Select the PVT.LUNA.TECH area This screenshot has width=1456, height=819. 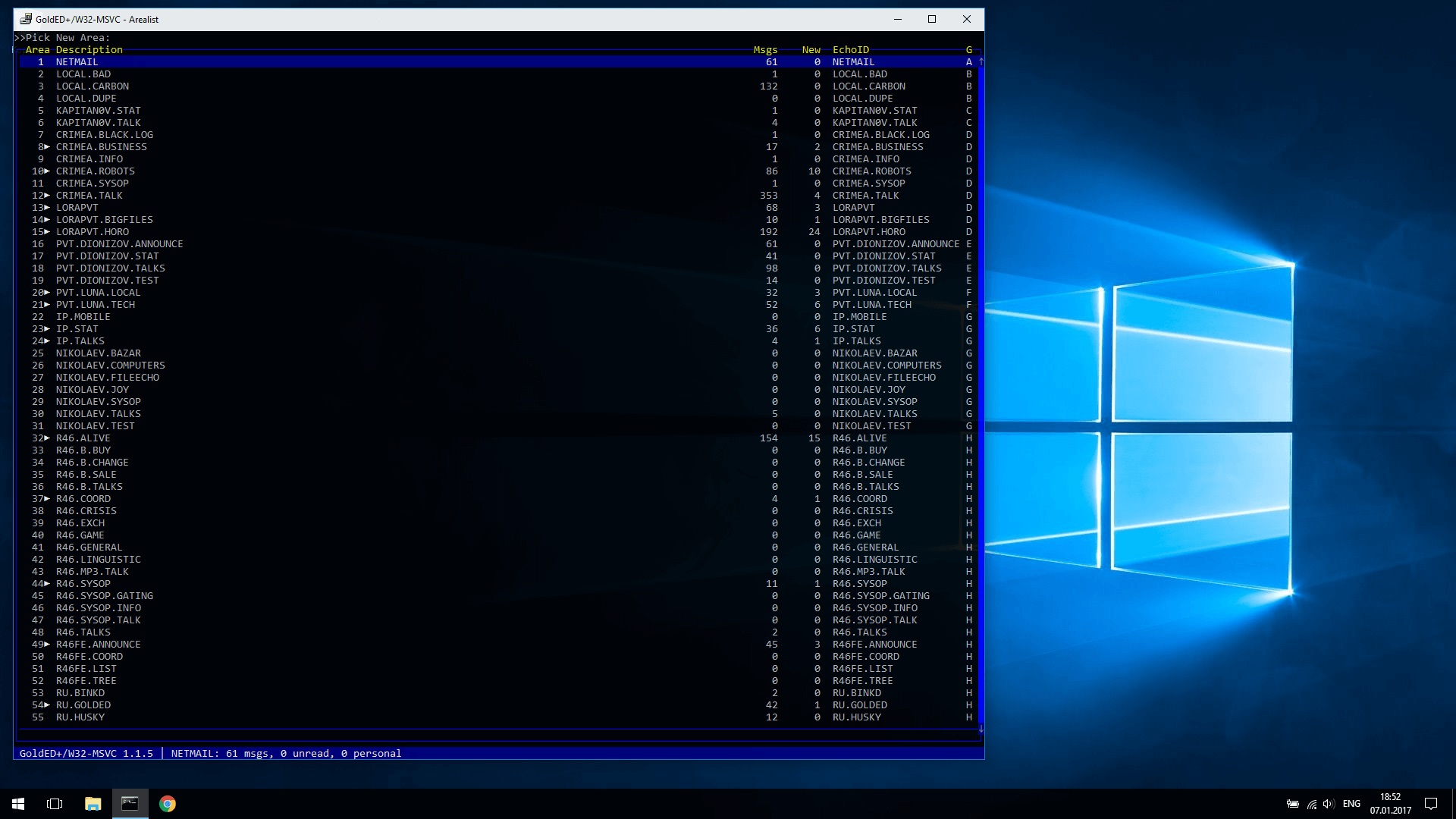click(498, 305)
